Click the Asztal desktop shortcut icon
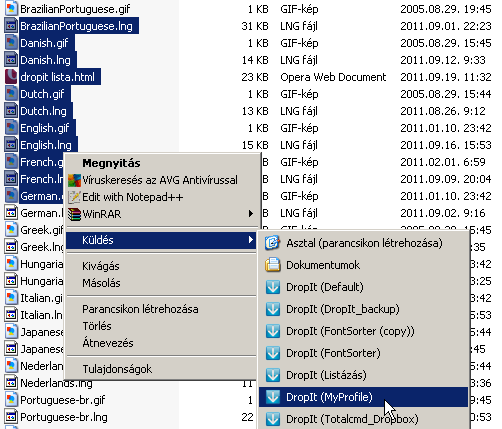Screen dimensions: 502x429 pos(273,243)
